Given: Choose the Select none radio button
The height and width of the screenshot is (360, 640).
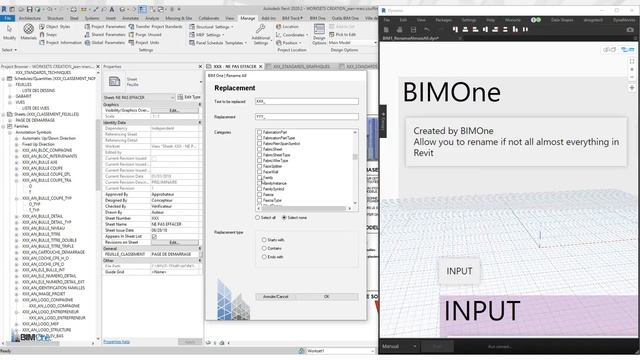Looking at the screenshot, I should [284, 218].
